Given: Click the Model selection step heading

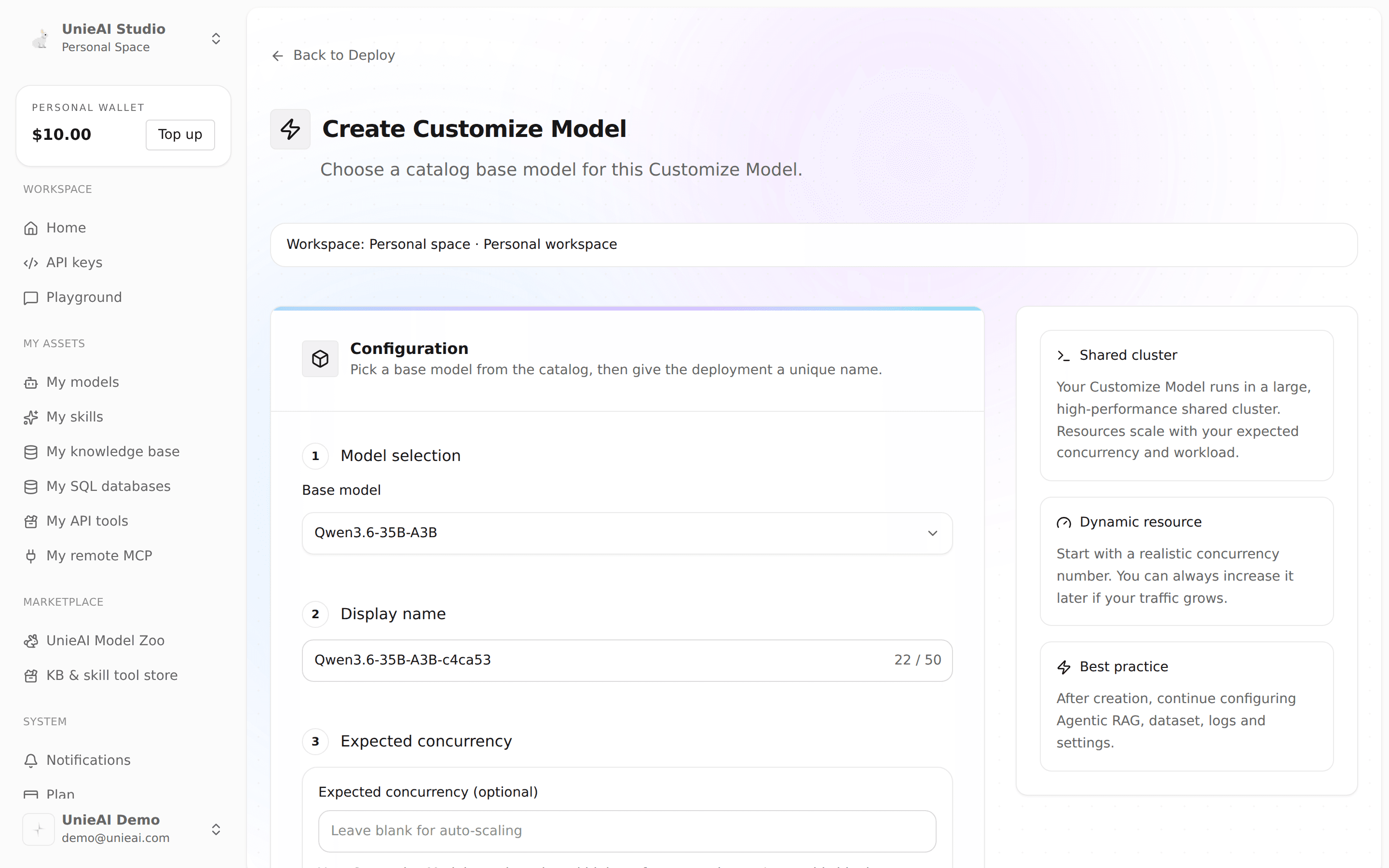Looking at the screenshot, I should pos(400,456).
